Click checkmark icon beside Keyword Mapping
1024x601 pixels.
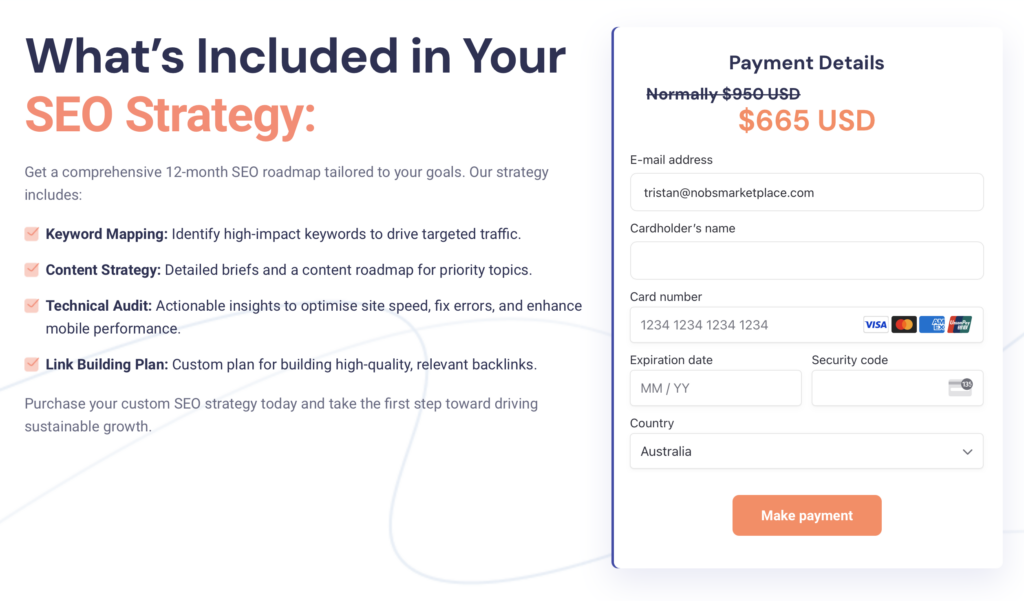point(32,234)
